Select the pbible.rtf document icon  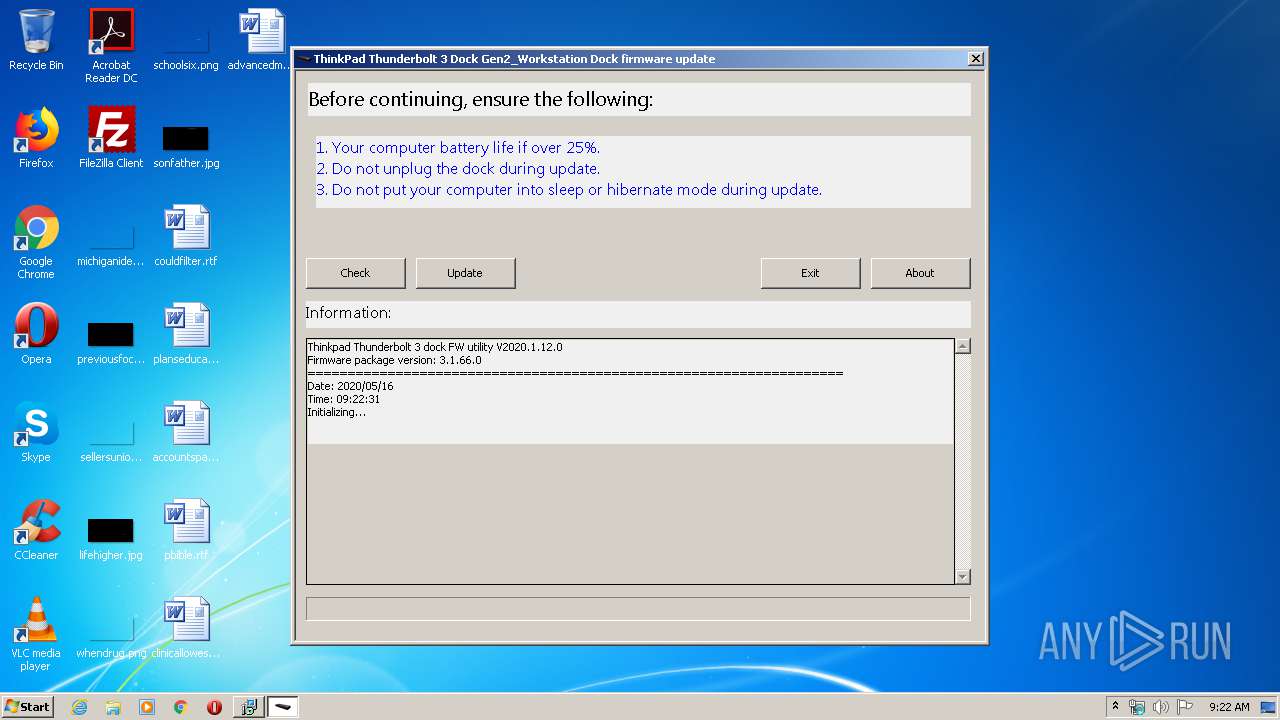point(186,530)
